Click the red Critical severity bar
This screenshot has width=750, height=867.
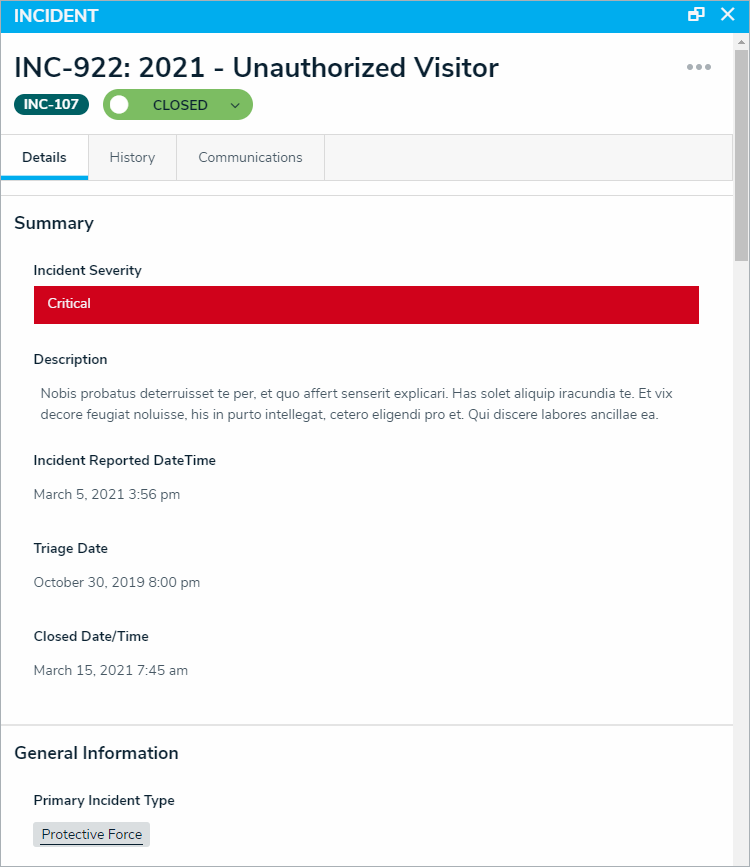point(366,305)
